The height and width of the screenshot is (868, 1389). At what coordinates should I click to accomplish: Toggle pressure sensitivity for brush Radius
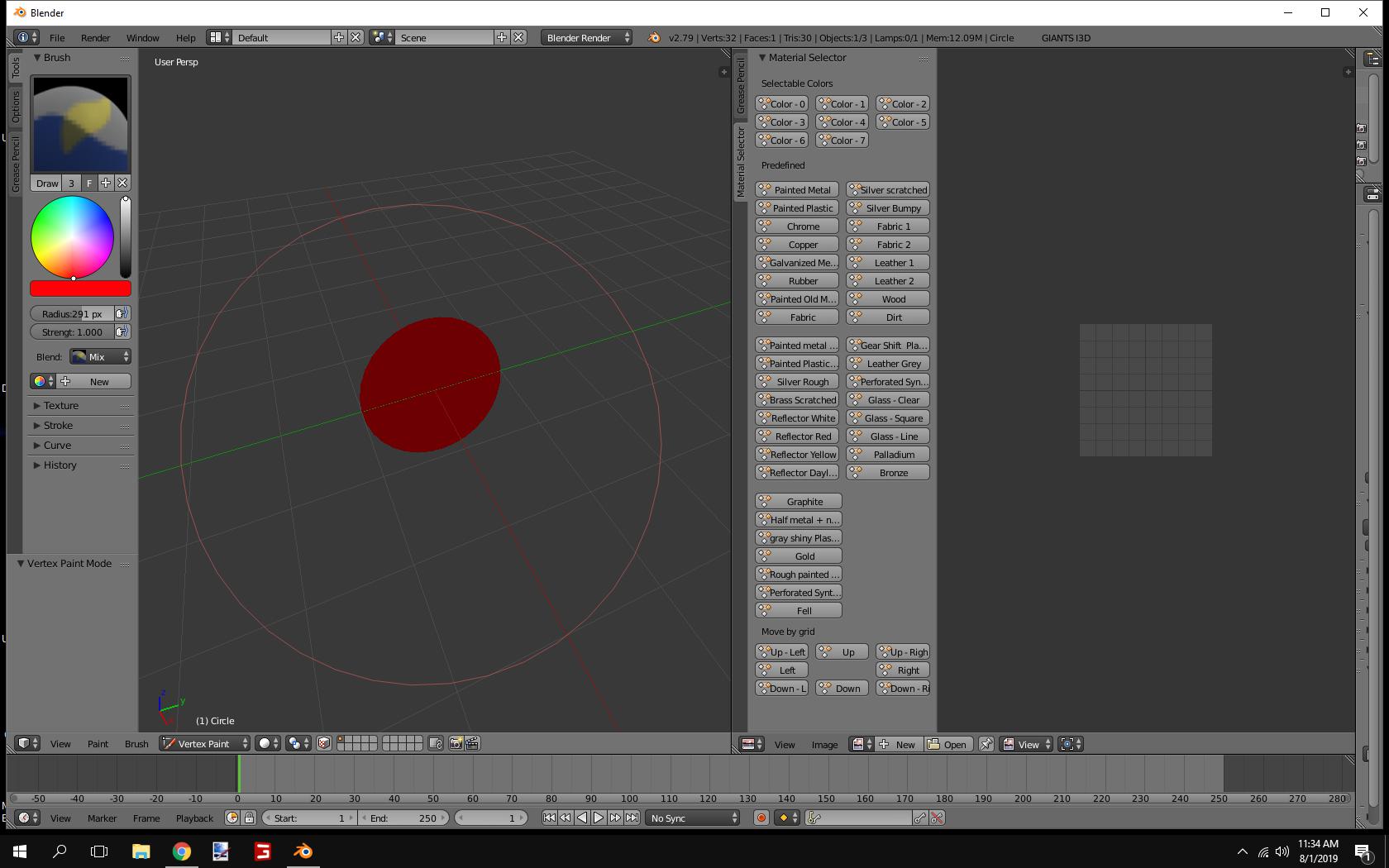(x=122, y=314)
